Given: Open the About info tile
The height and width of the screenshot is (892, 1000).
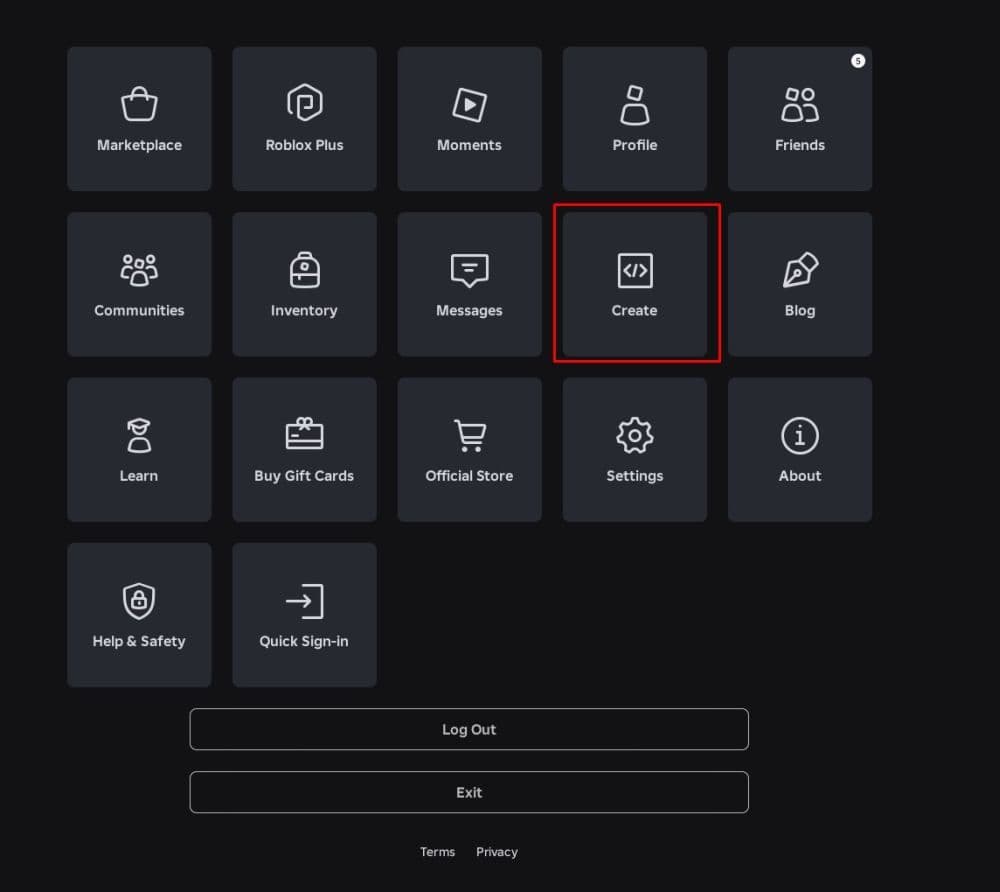Looking at the screenshot, I should (x=800, y=450).
